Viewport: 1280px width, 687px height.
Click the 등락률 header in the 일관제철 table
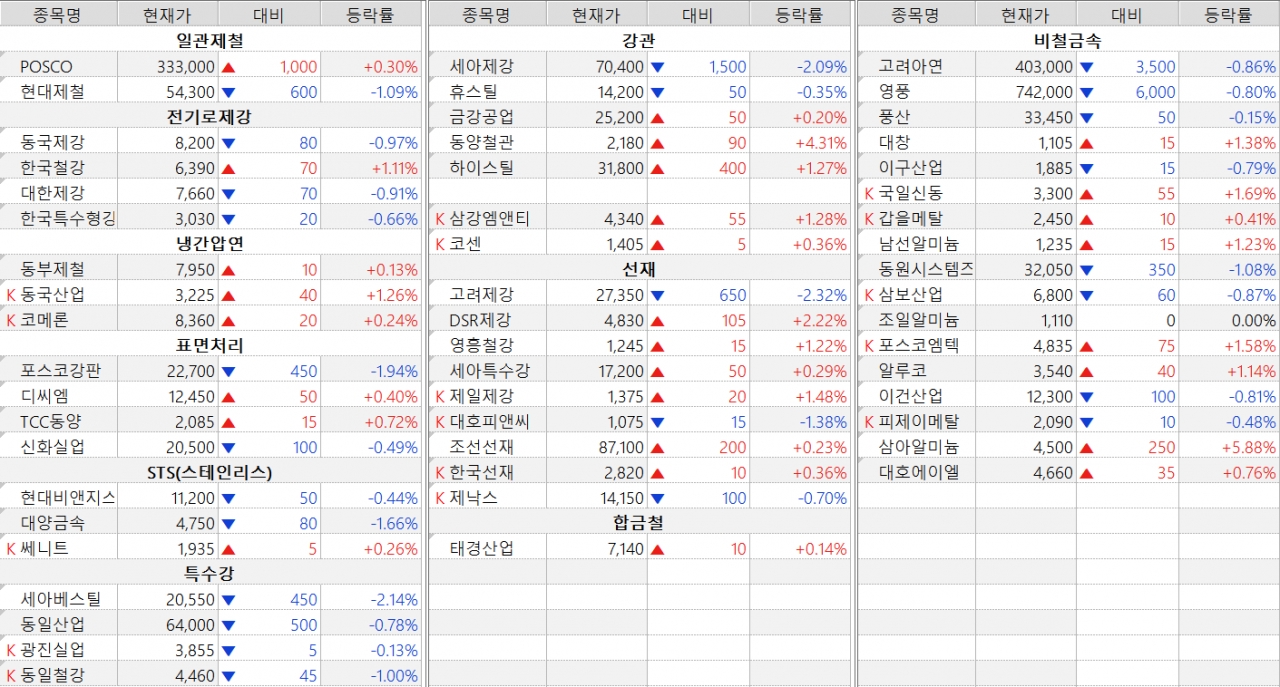(x=370, y=15)
